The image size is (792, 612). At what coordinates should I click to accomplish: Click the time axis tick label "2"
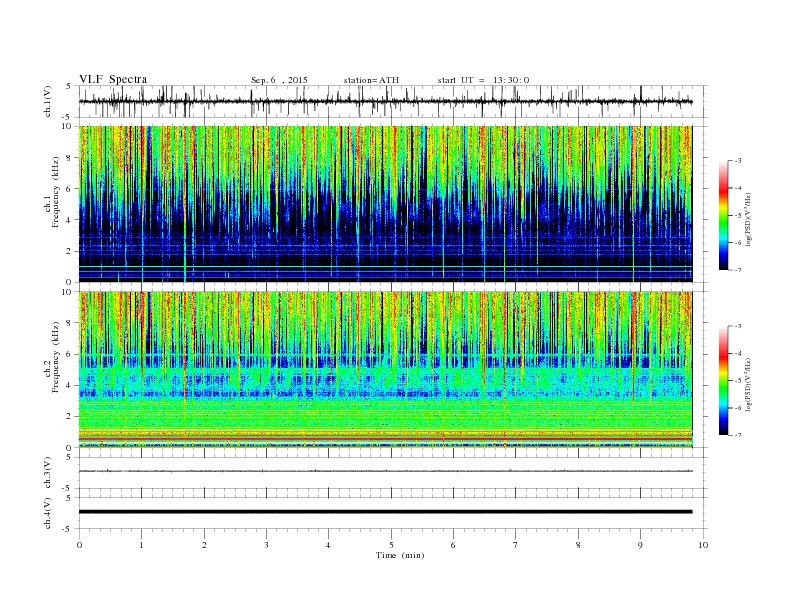point(204,545)
